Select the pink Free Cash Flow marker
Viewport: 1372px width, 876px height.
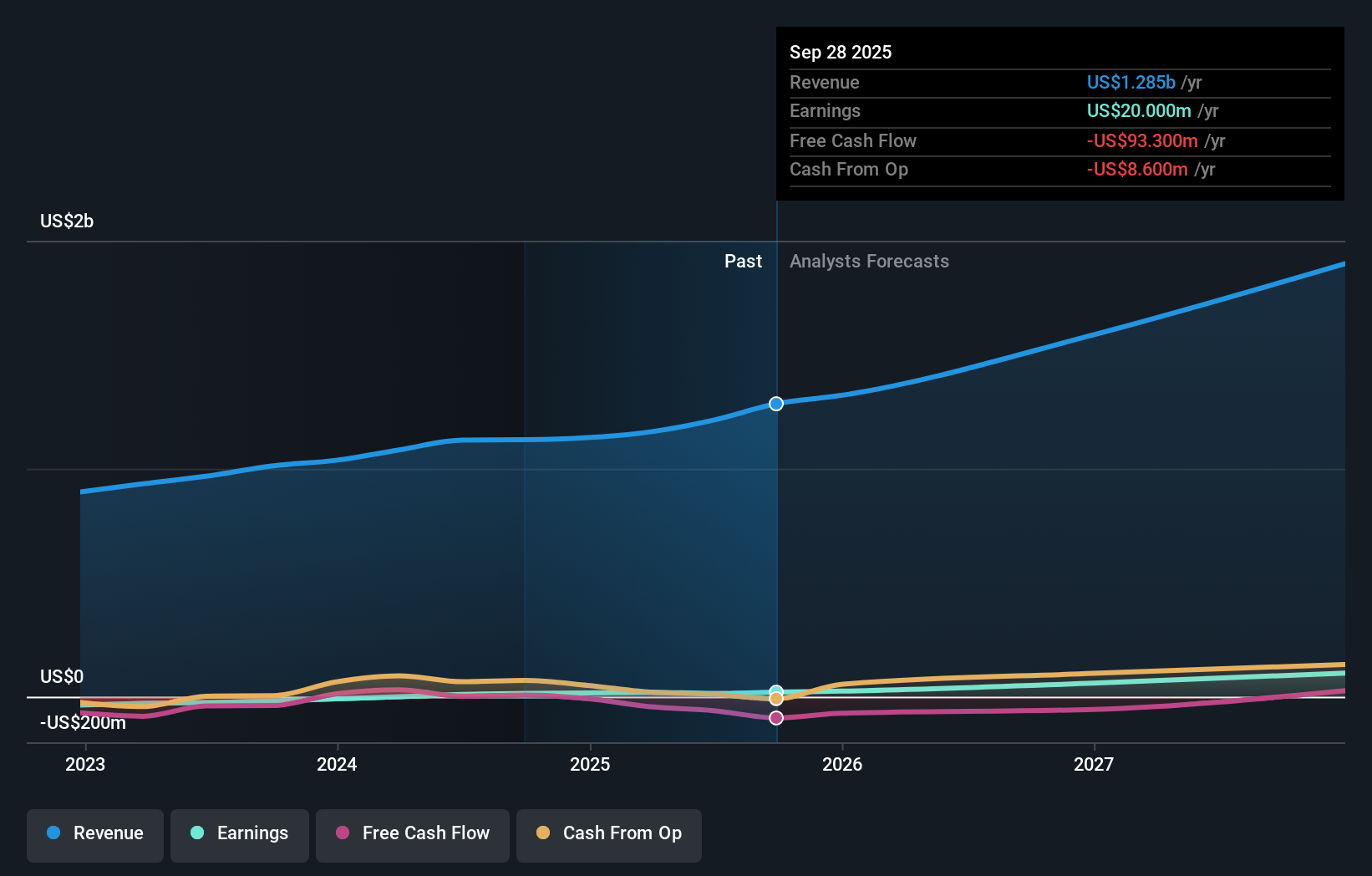click(x=775, y=717)
